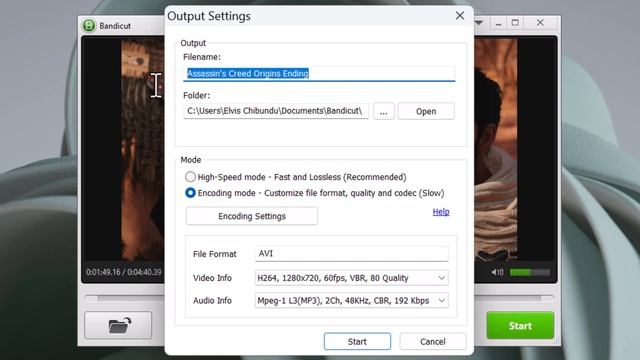This screenshot has height=360, width=640.
Task: Click the Filename text field
Action: point(319,73)
